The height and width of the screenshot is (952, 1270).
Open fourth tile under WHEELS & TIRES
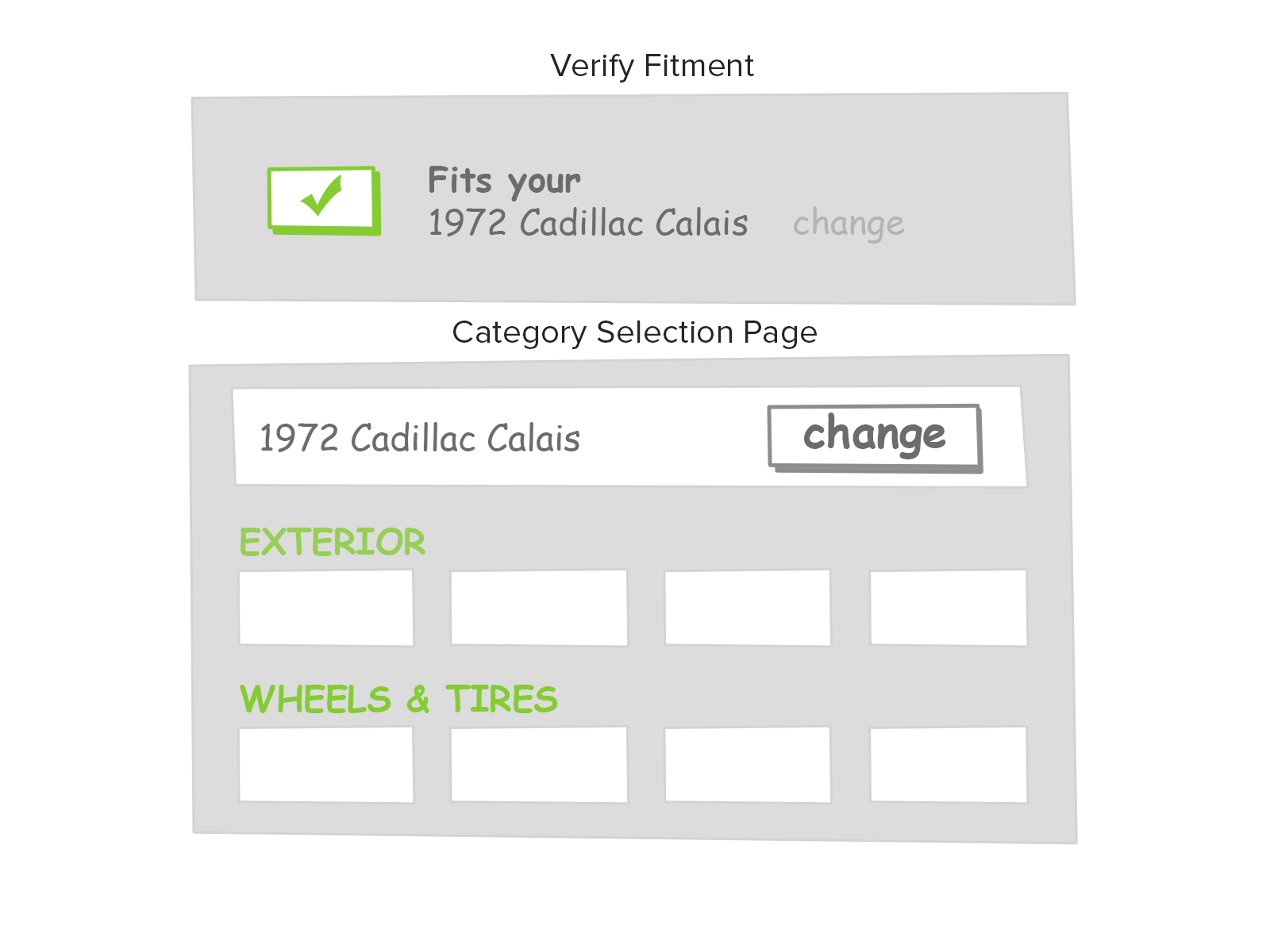coord(949,765)
